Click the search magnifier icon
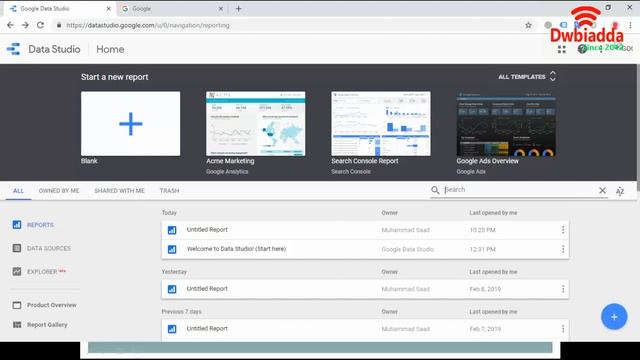 point(435,190)
